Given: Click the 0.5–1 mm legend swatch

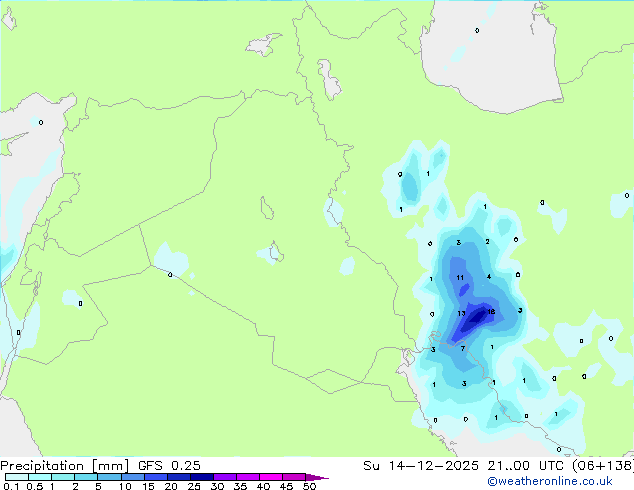Looking at the screenshot, I should pos(40,477).
